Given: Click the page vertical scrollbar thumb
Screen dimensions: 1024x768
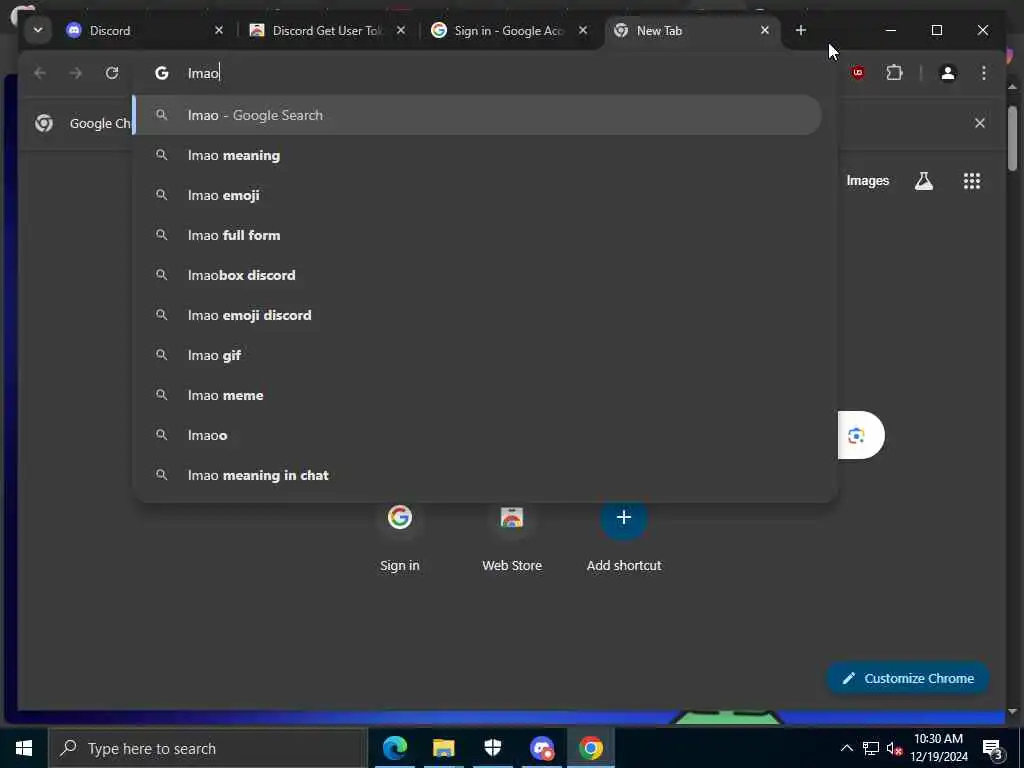Looking at the screenshot, I should coord(1012,138).
